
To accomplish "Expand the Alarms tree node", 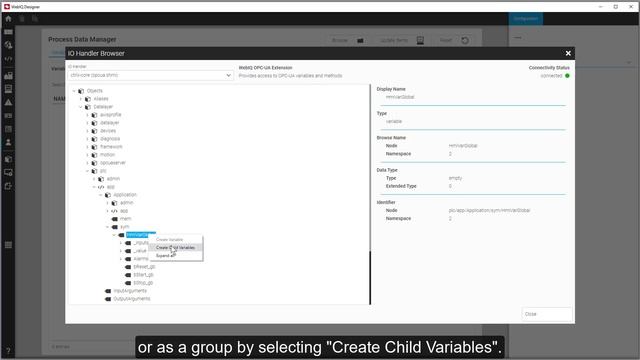I will pos(121,259).
